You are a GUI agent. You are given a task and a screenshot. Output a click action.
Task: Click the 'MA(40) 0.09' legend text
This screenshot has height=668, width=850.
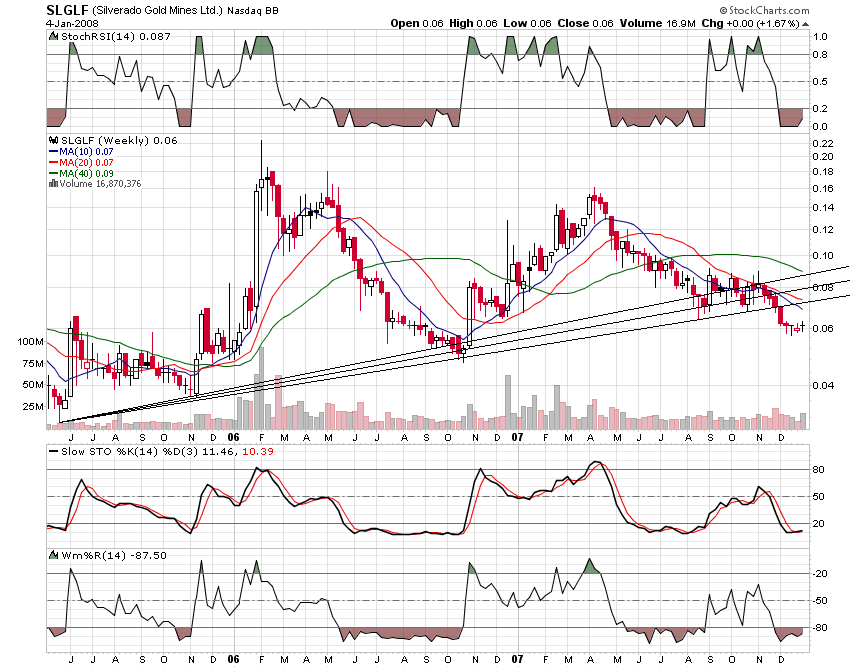click(x=86, y=174)
